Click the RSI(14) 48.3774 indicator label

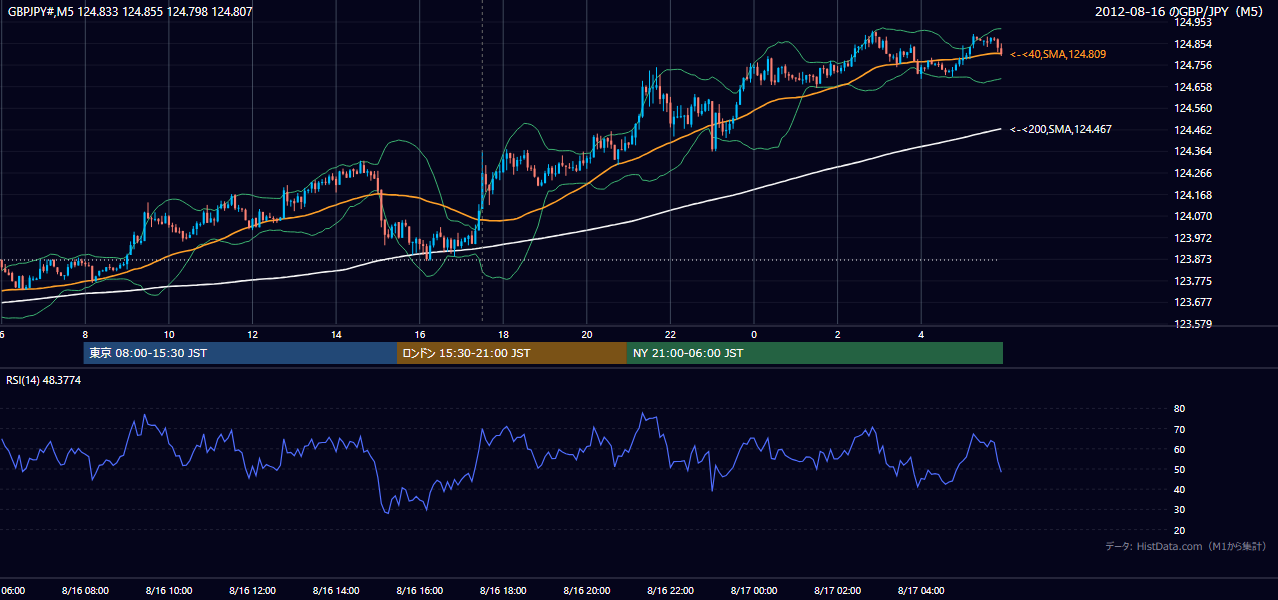[44, 380]
